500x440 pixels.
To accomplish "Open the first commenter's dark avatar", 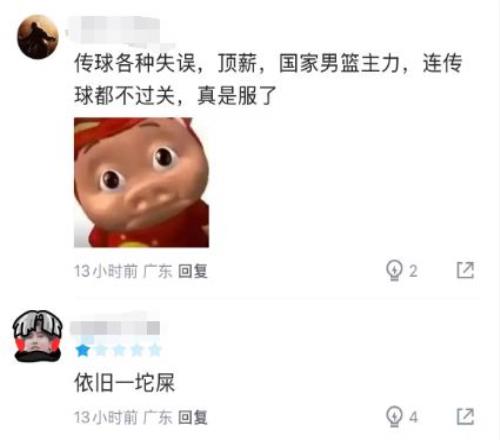I will 38,37.
